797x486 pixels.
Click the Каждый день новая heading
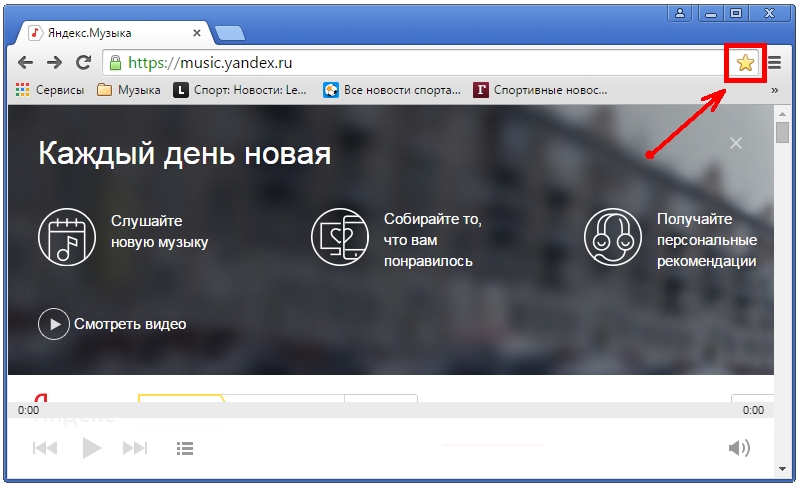tap(185, 153)
